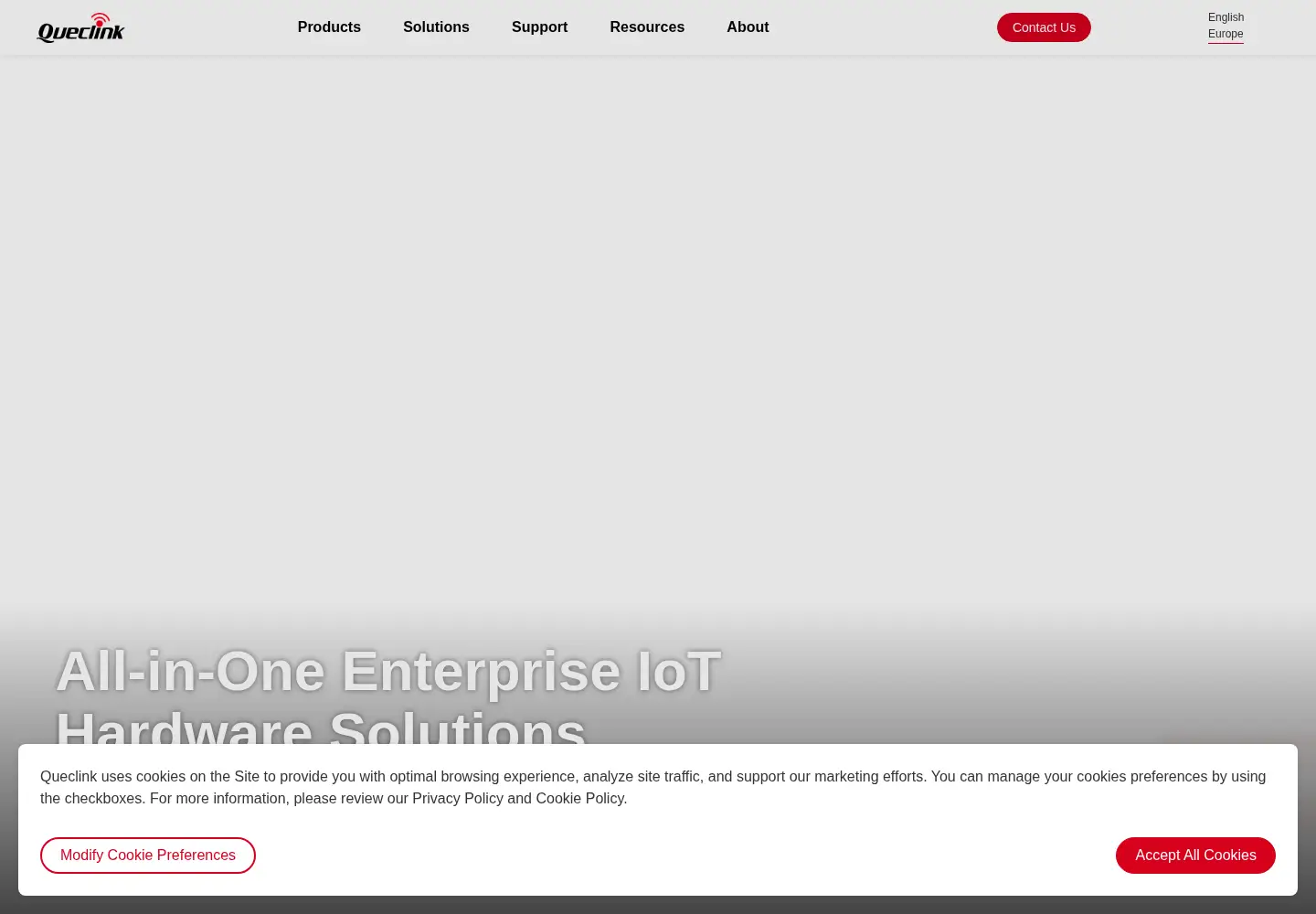Click the Queclink logo
This screenshot has width=1316, height=914.
pyautogui.click(x=80, y=27)
